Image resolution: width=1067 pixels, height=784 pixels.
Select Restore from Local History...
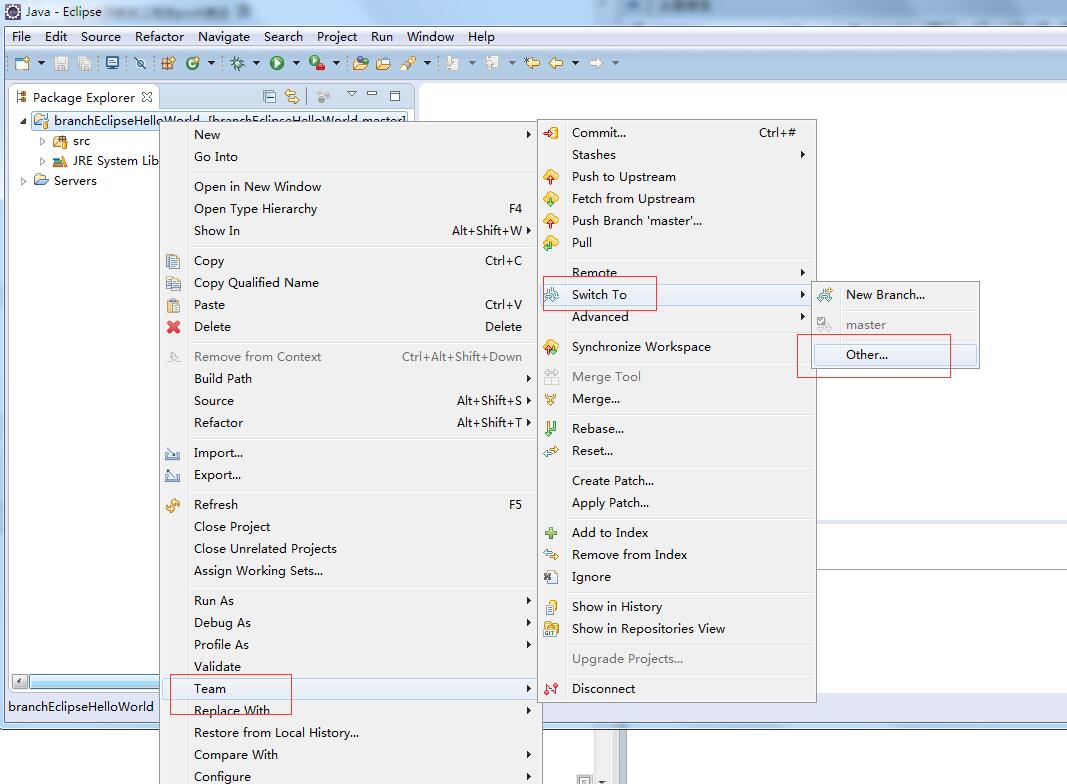[350, 733]
